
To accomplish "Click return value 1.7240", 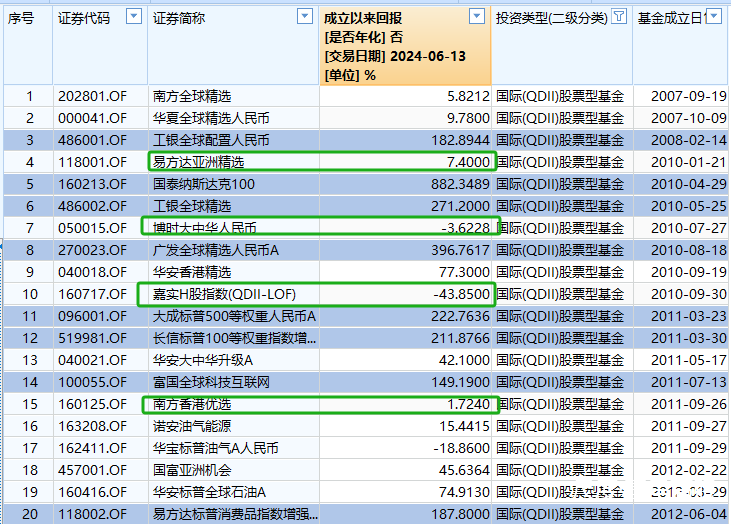I will pos(468,404).
